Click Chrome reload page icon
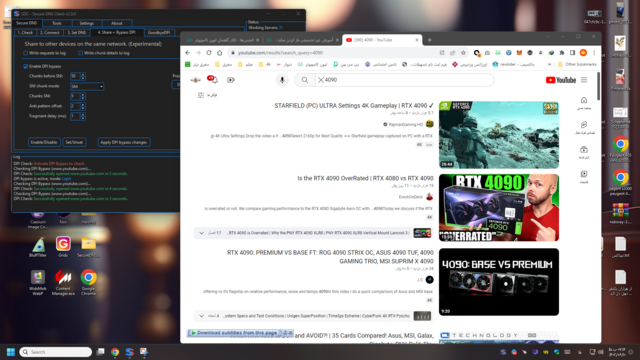Image resolution: width=640 pixels, height=360 pixels. [x=209, y=53]
